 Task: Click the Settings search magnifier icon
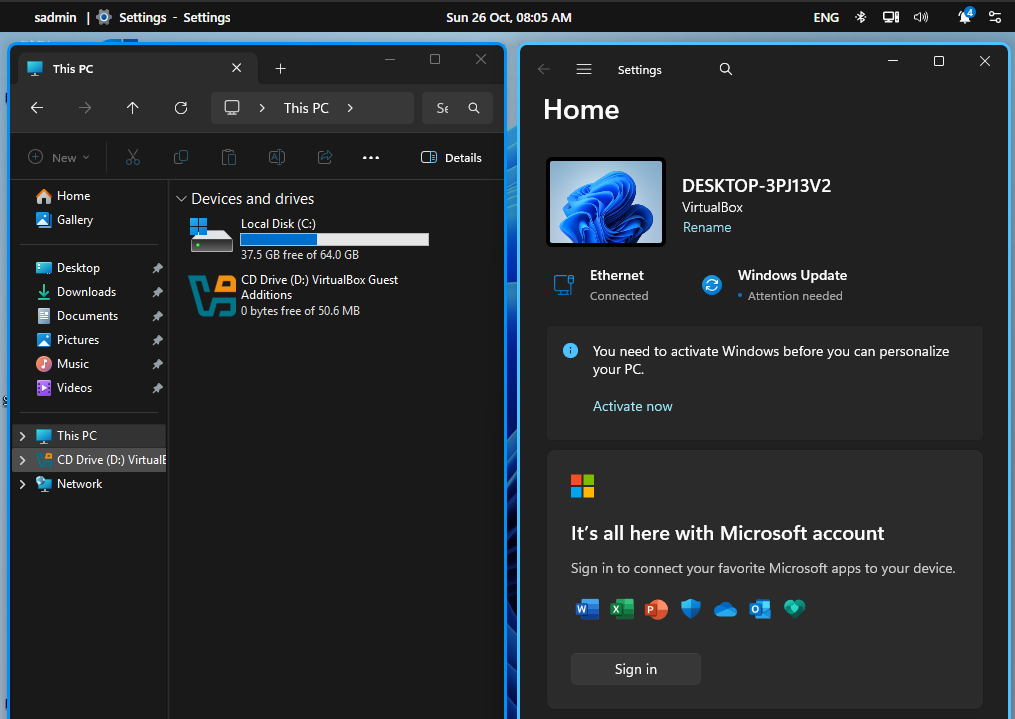point(726,70)
